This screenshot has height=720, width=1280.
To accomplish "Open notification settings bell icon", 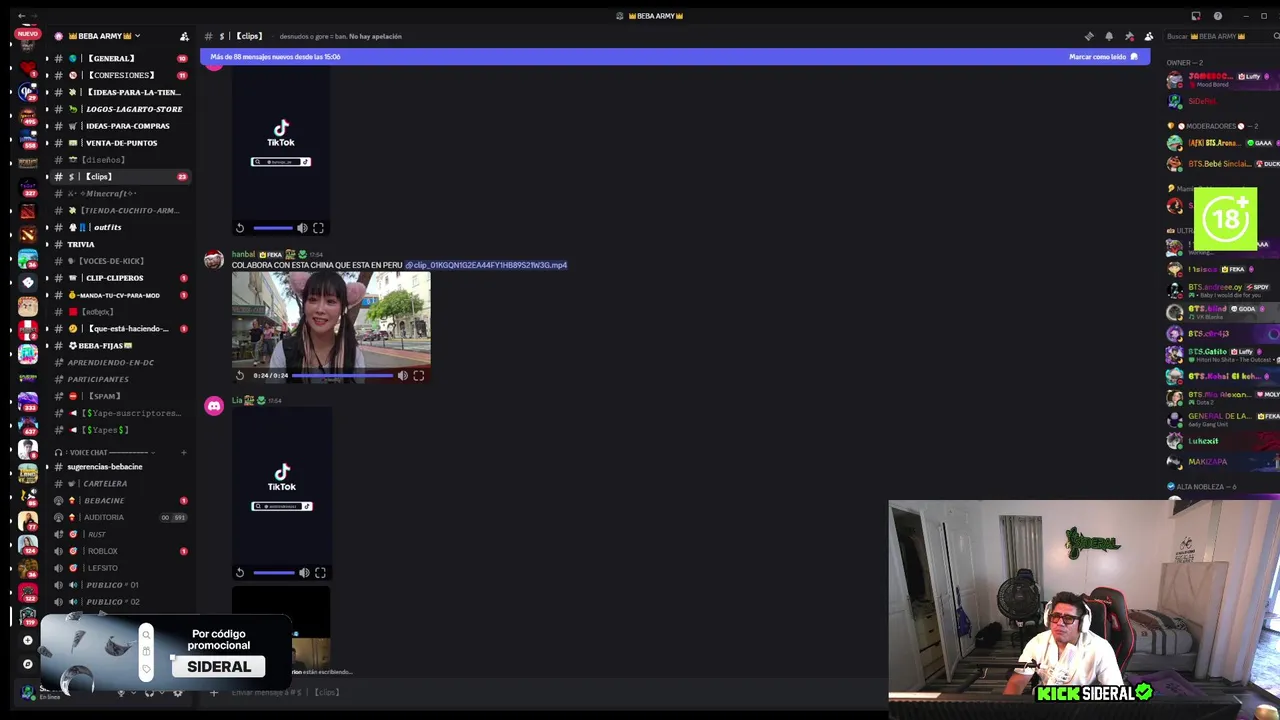I will coord(1109,36).
